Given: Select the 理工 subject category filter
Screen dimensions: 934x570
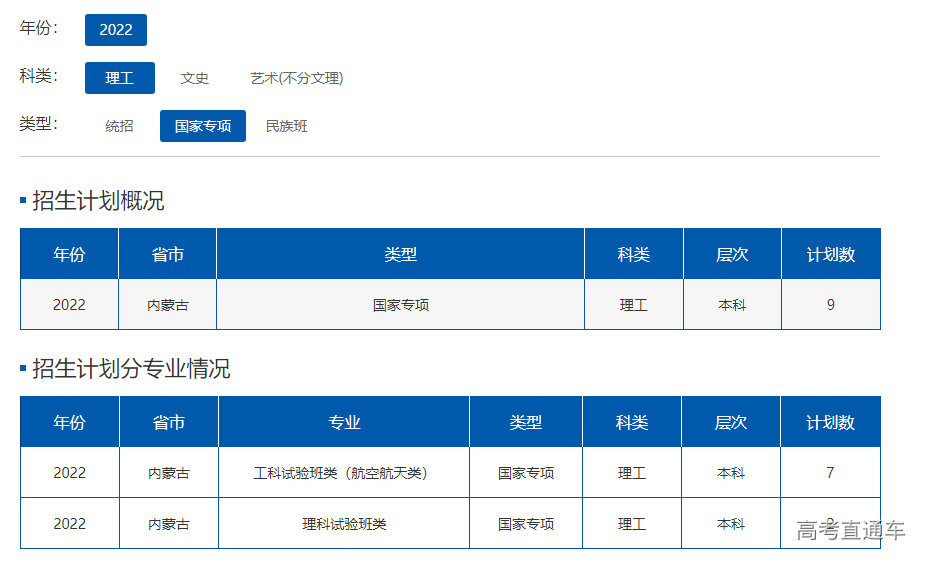Looking at the screenshot, I should click(120, 78).
